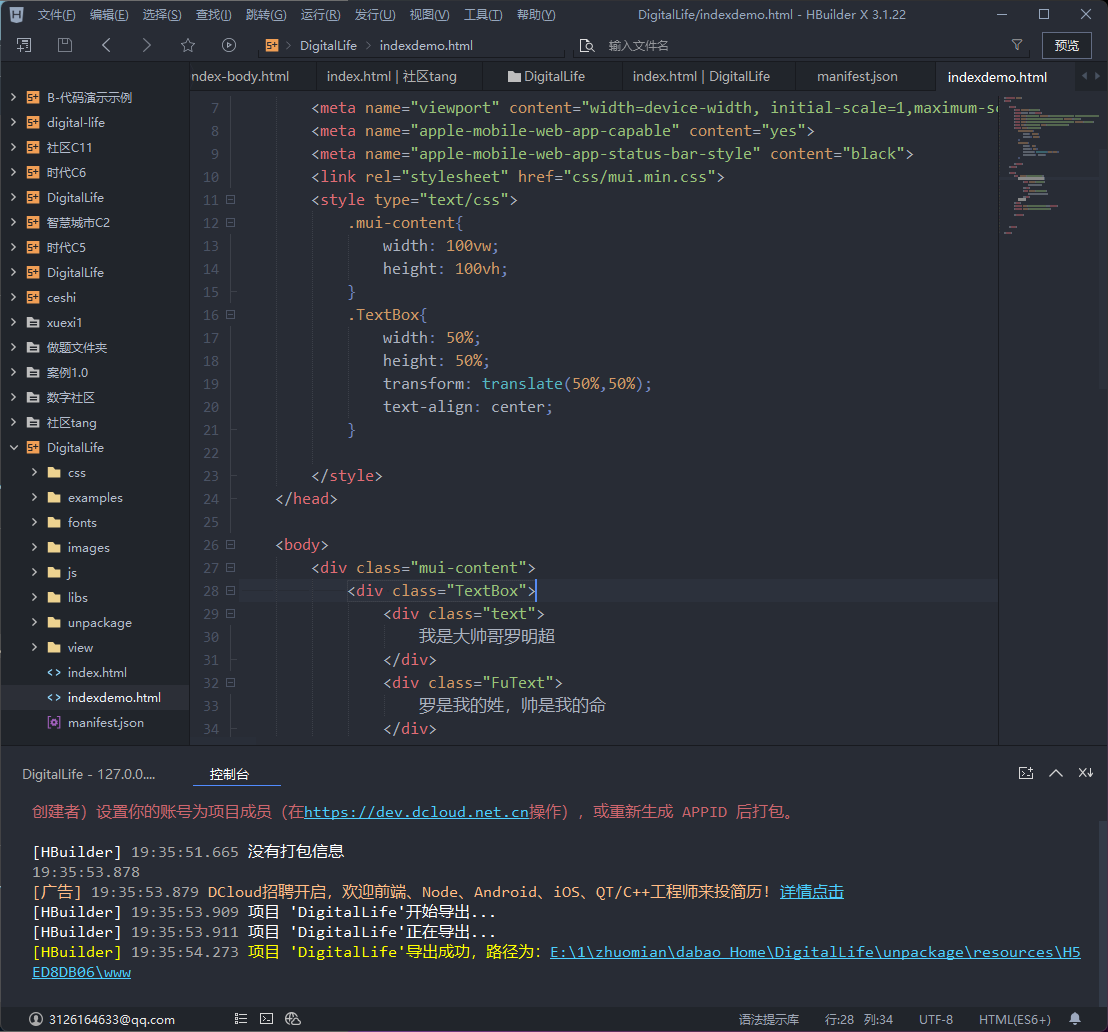This screenshot has height=1032, width=1108.
Task: Expand the css folder in project tree
Action: click(x=34, y=473)
